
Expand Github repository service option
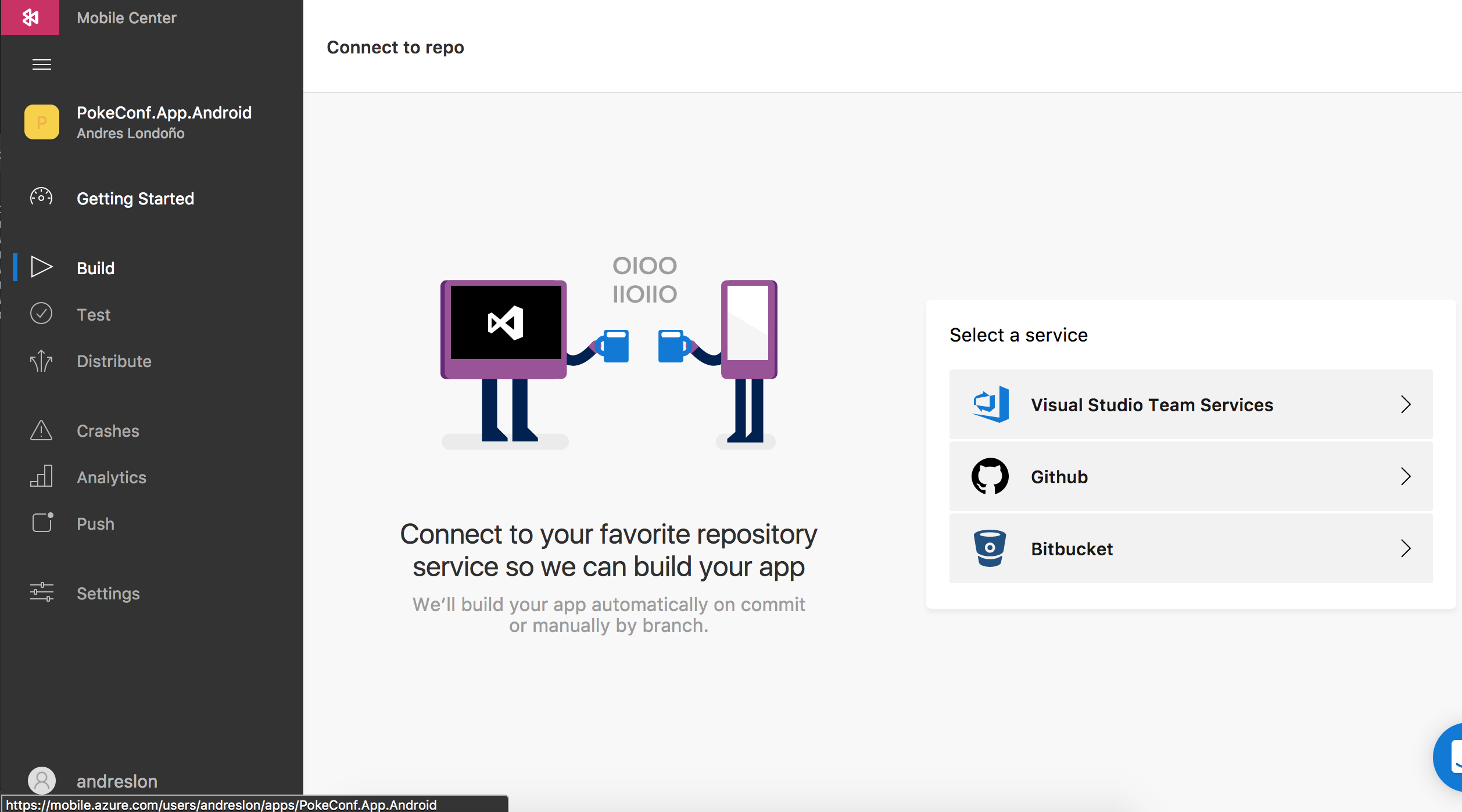click(1405, 476)
